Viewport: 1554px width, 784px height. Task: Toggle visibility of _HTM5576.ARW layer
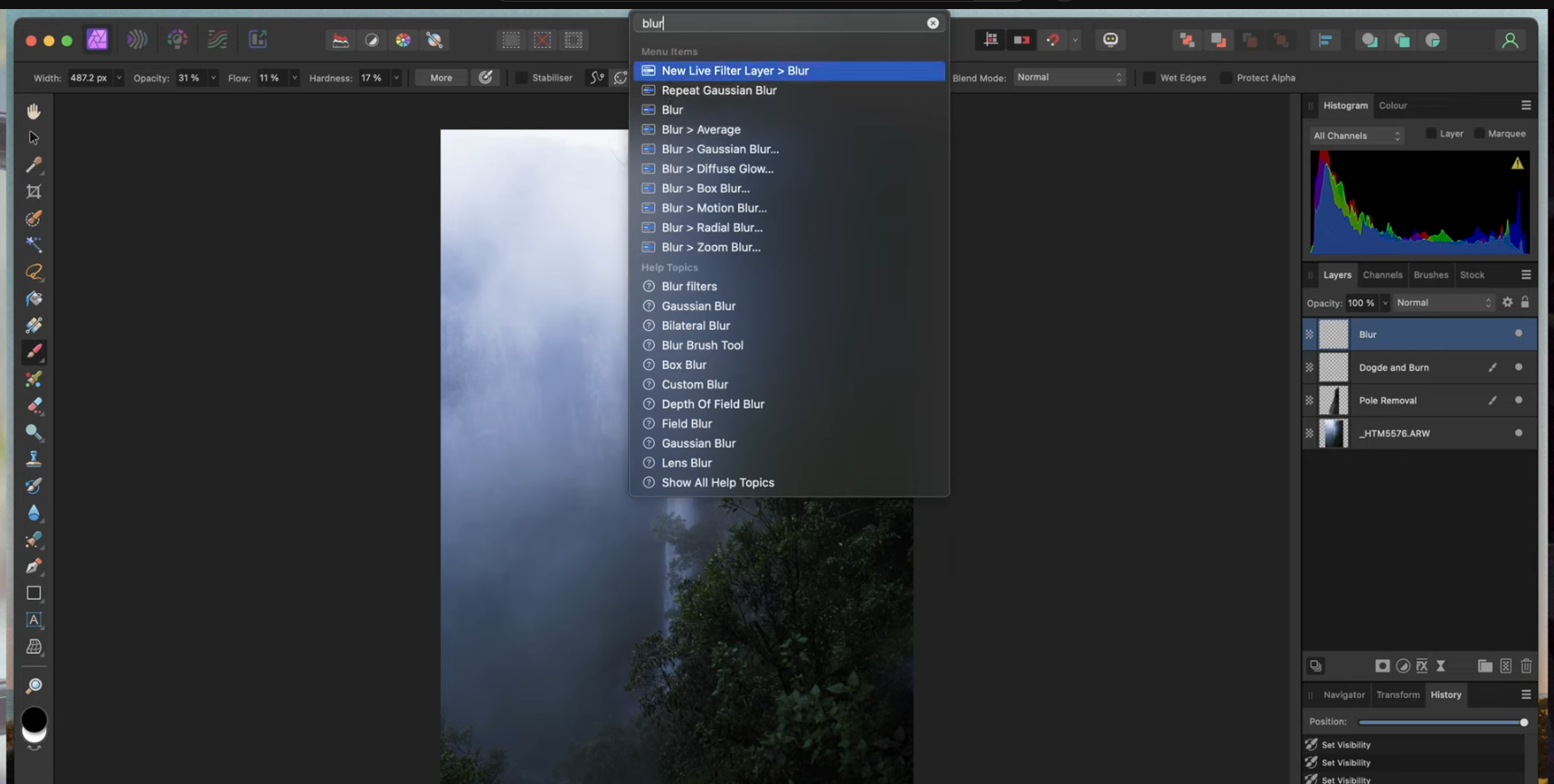[1519, 433]
